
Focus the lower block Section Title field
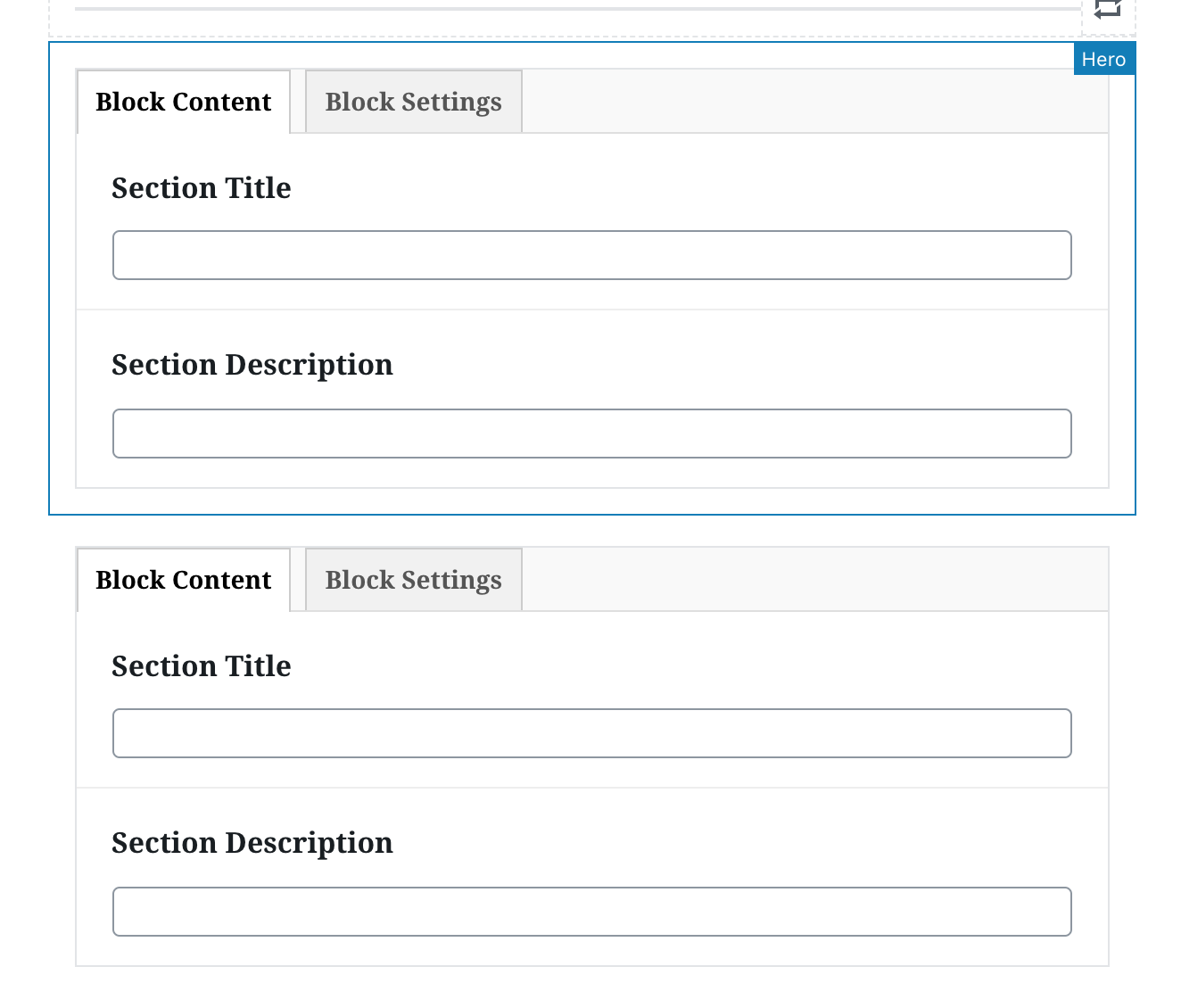[591, 733]
